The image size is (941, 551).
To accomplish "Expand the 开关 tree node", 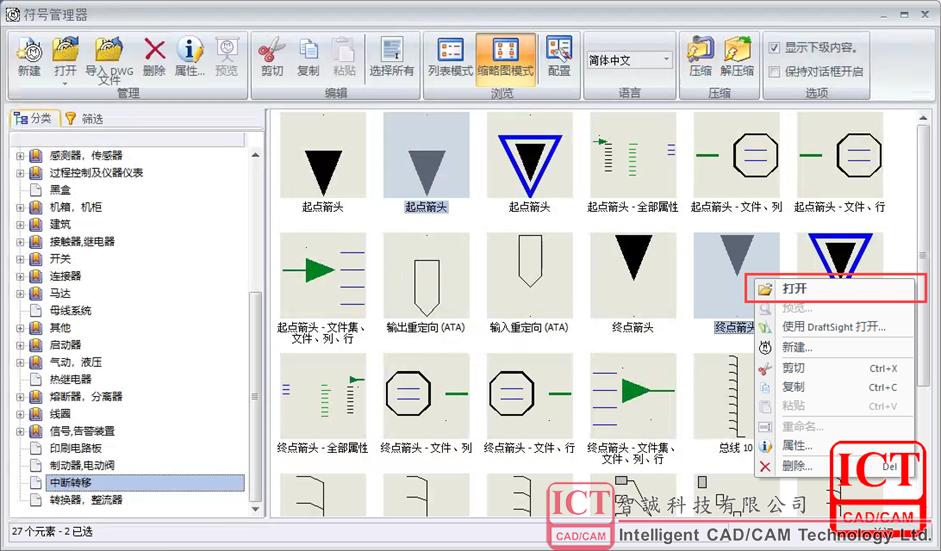I will [x=20, y=259].
